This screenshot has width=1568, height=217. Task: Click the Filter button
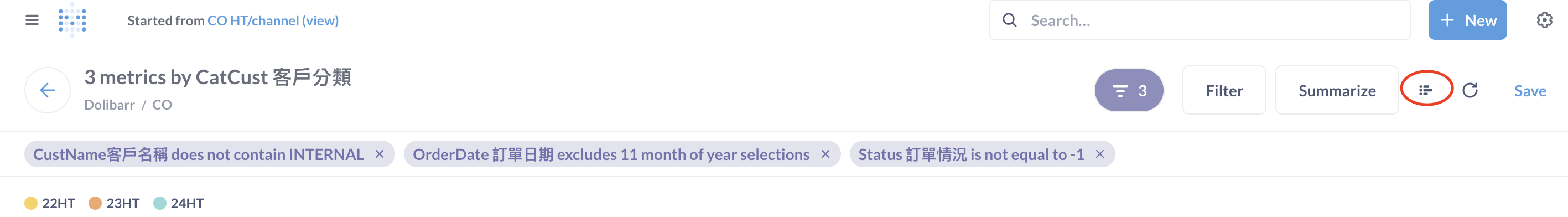[1224, 90]
